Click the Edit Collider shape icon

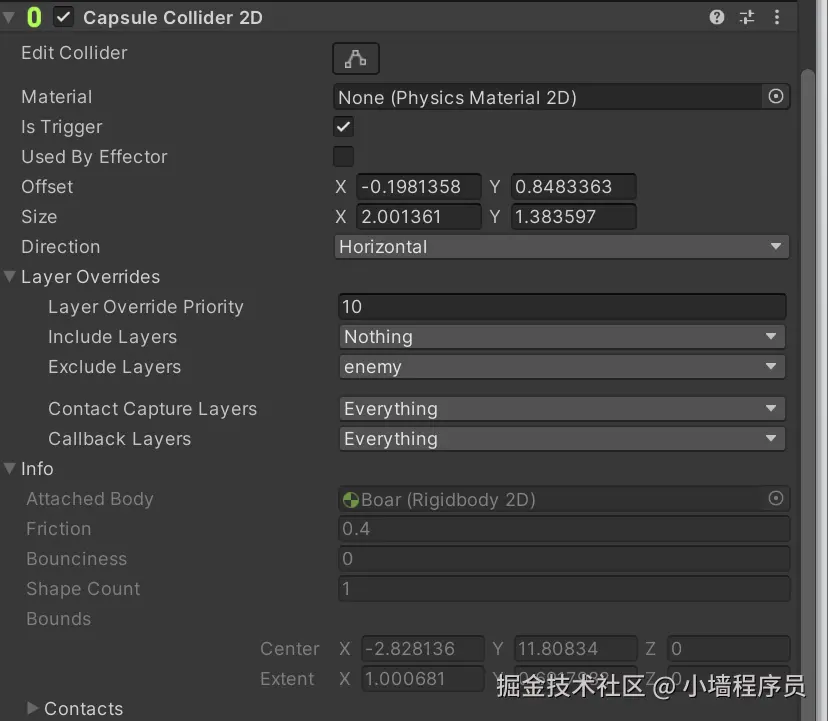[x=355, y=58]
